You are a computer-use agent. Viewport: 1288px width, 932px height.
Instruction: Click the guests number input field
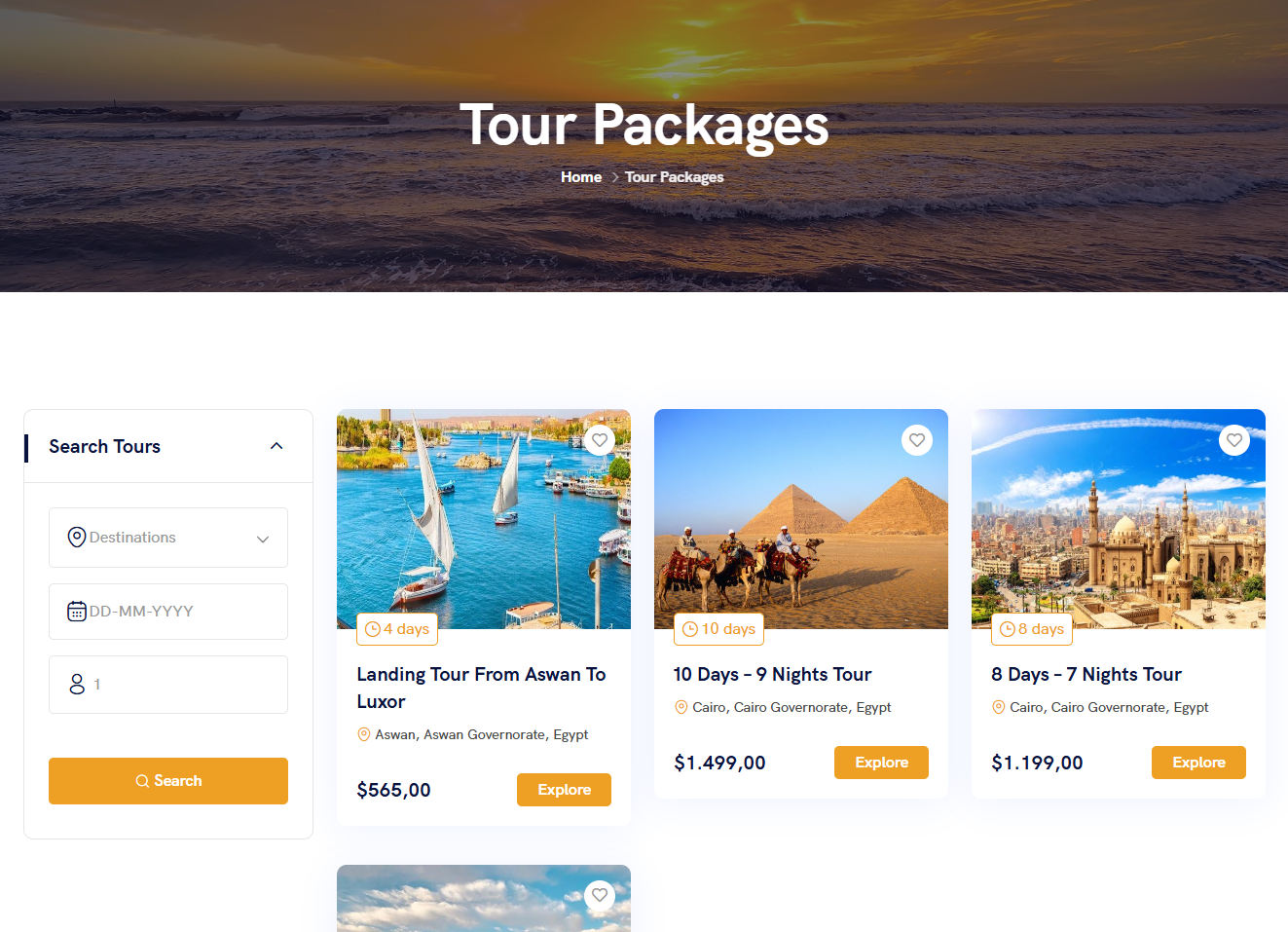click(180, 685)
